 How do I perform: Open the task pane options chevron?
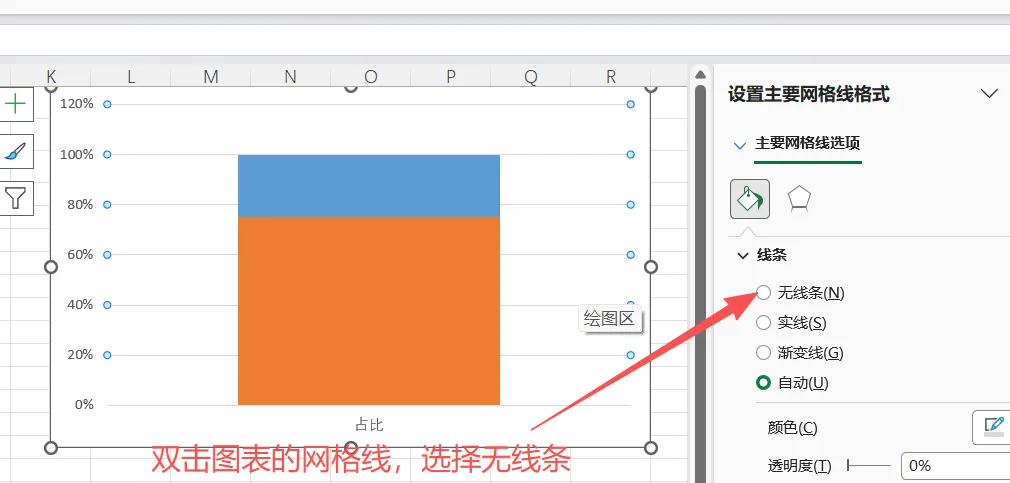[x=989, y=94]
